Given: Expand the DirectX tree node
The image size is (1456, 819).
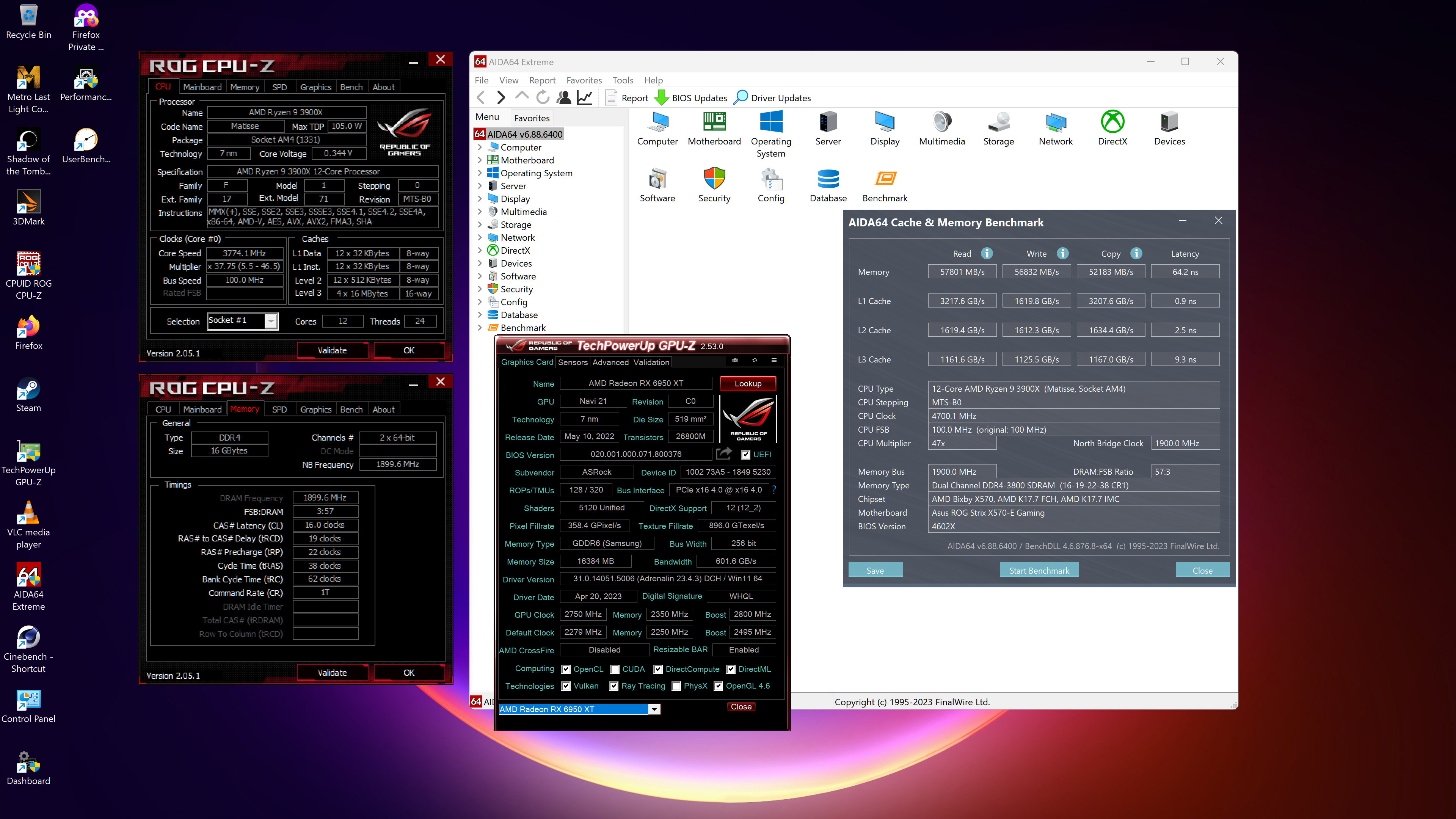Looking at the screenshot, I should click(x=480, y=250).
